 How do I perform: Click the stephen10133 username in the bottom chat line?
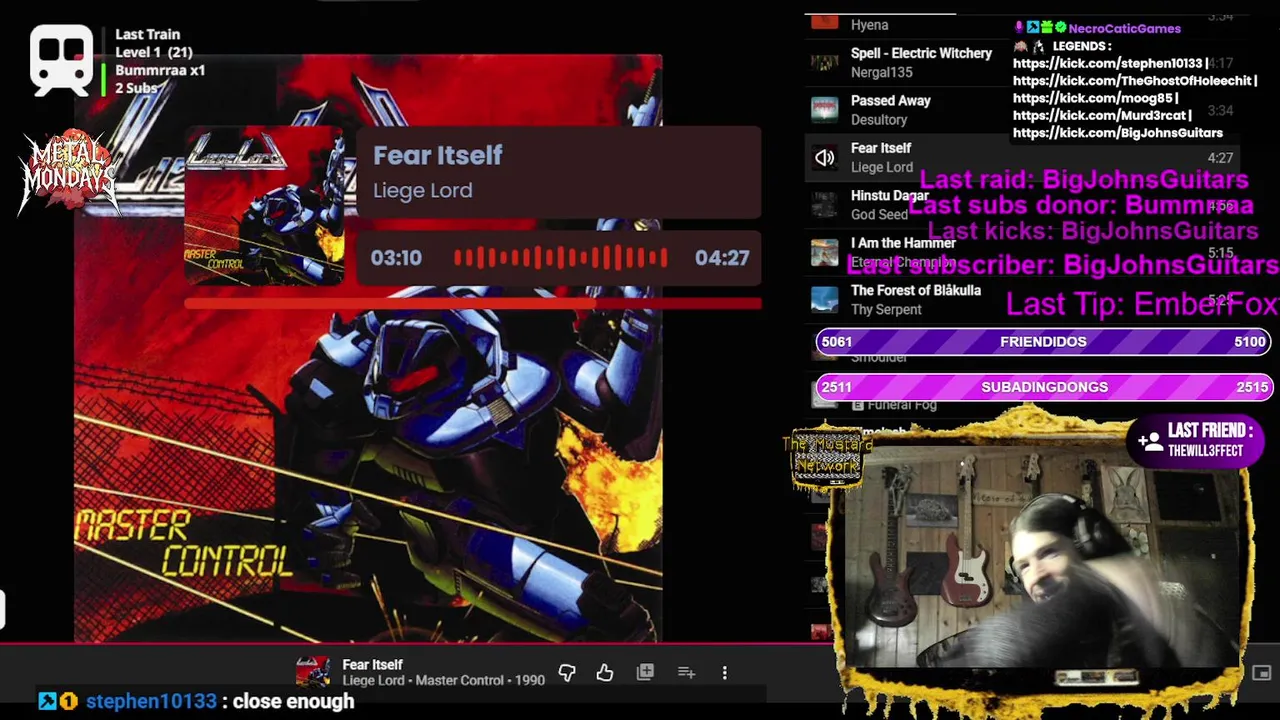pos(151,701)
